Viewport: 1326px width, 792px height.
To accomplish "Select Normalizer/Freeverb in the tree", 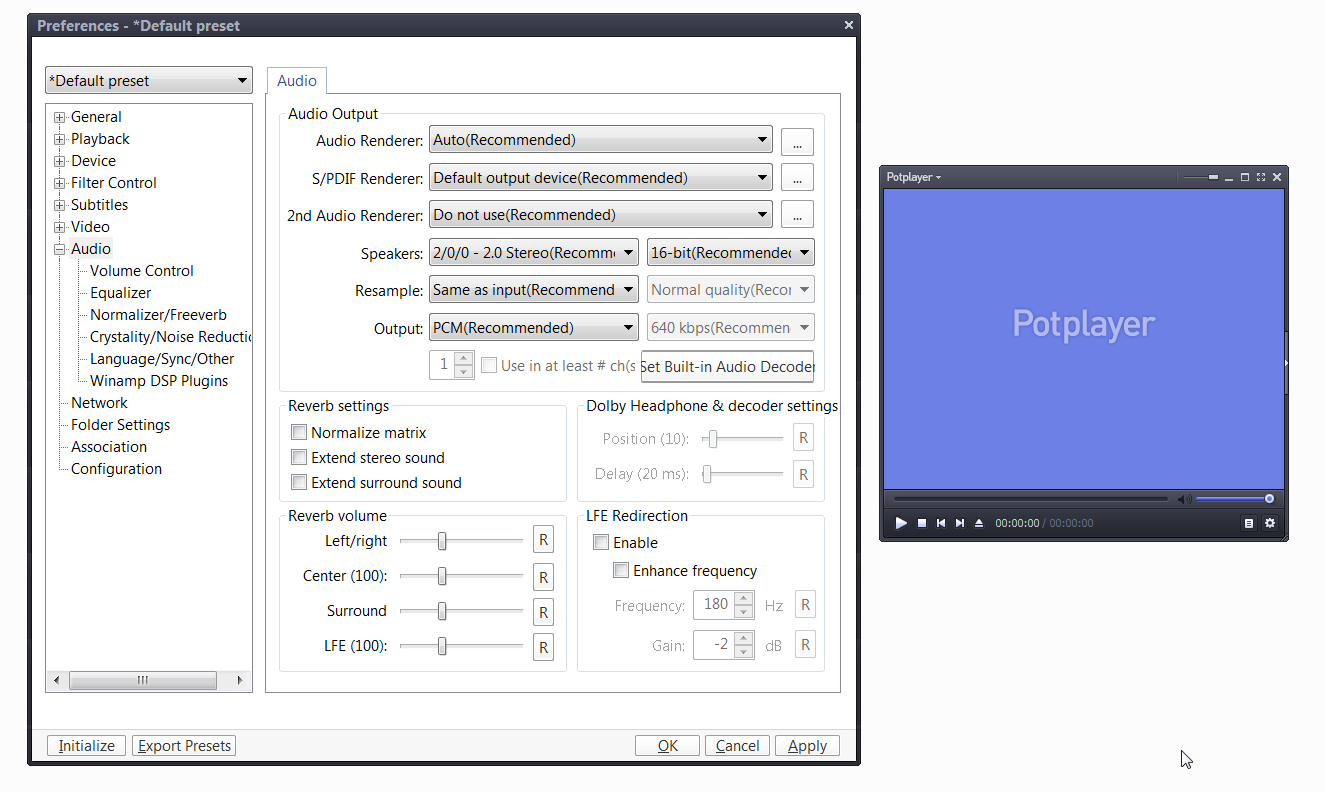I will [158, 315].
